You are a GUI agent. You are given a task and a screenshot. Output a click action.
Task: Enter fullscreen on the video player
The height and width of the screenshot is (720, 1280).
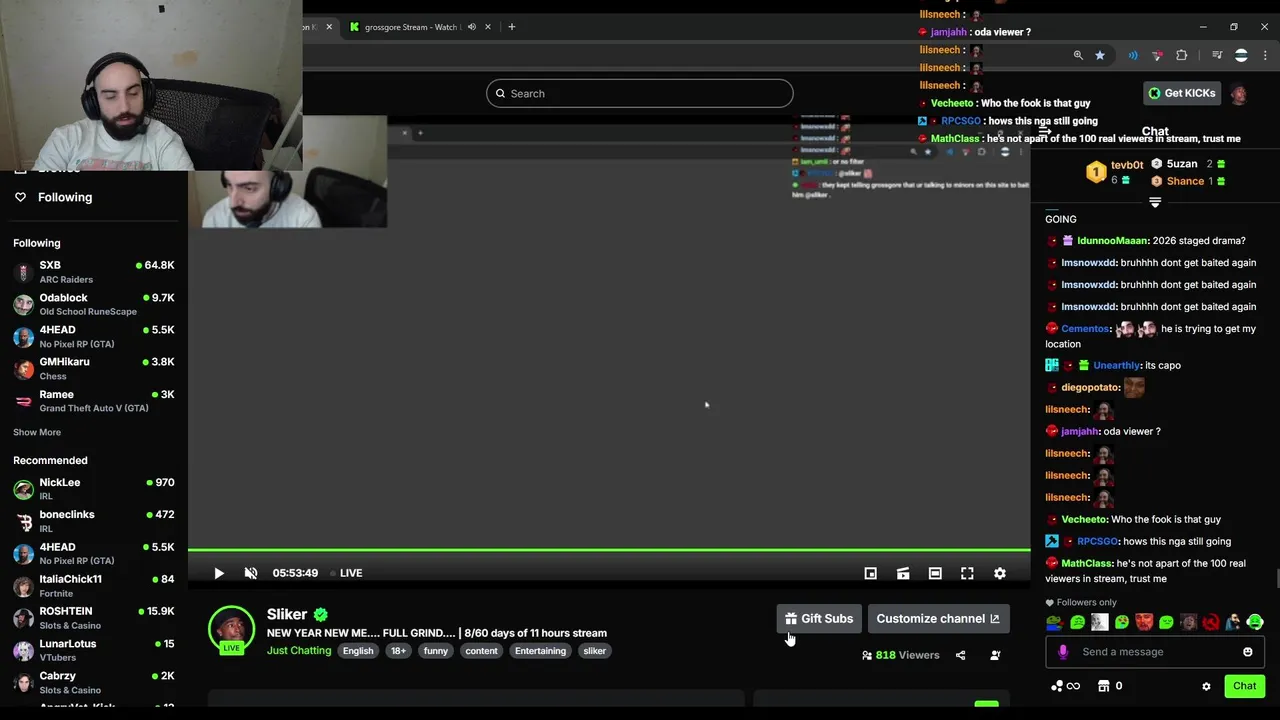[x=967, y=573]
